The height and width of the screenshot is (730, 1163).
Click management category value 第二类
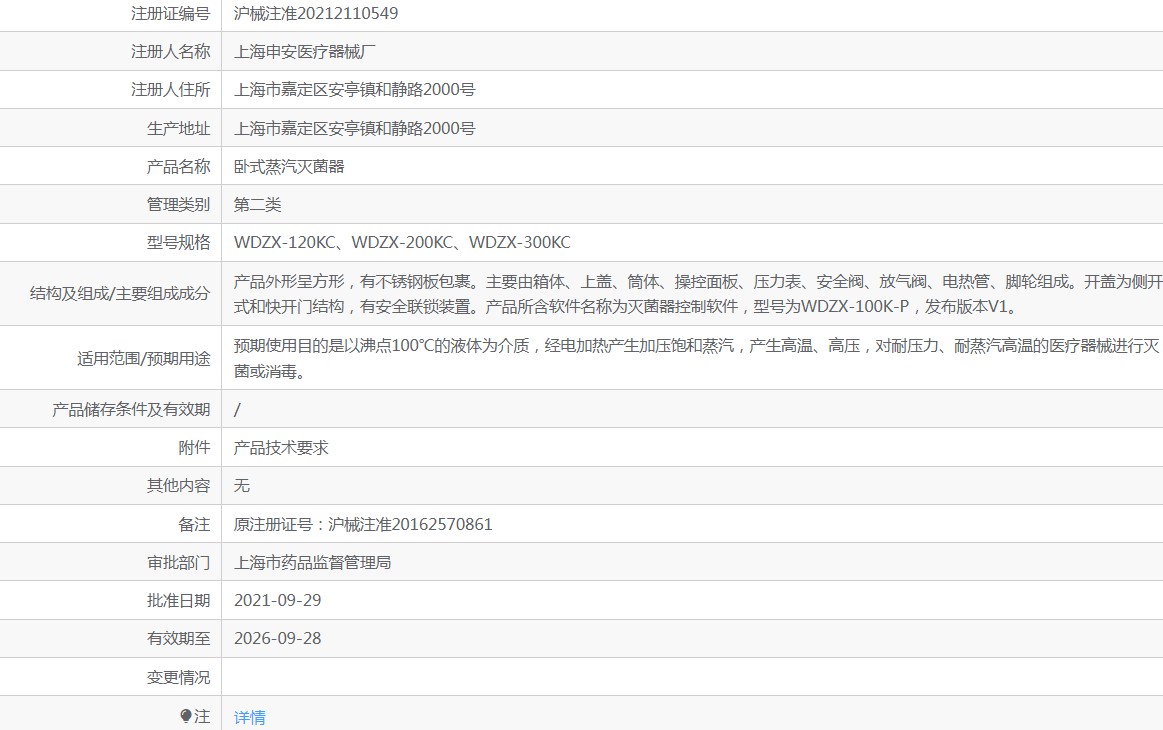[x=257, y=205]
